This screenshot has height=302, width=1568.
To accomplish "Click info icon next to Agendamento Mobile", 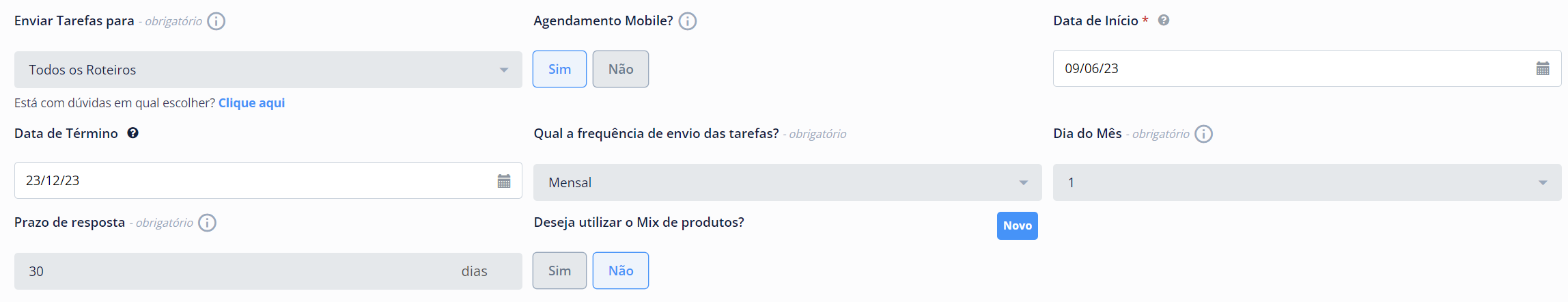I will pyautogui.click(x=688, y=21).
